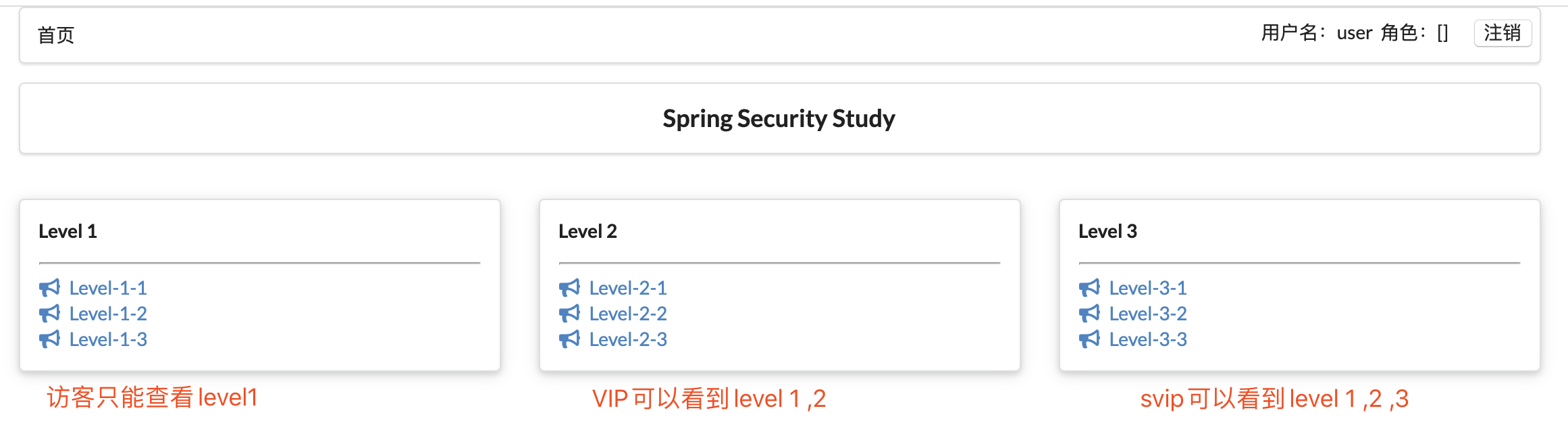Visit the Level-3-2 link
1568x442 pixels.
[x=1148, y=314]
